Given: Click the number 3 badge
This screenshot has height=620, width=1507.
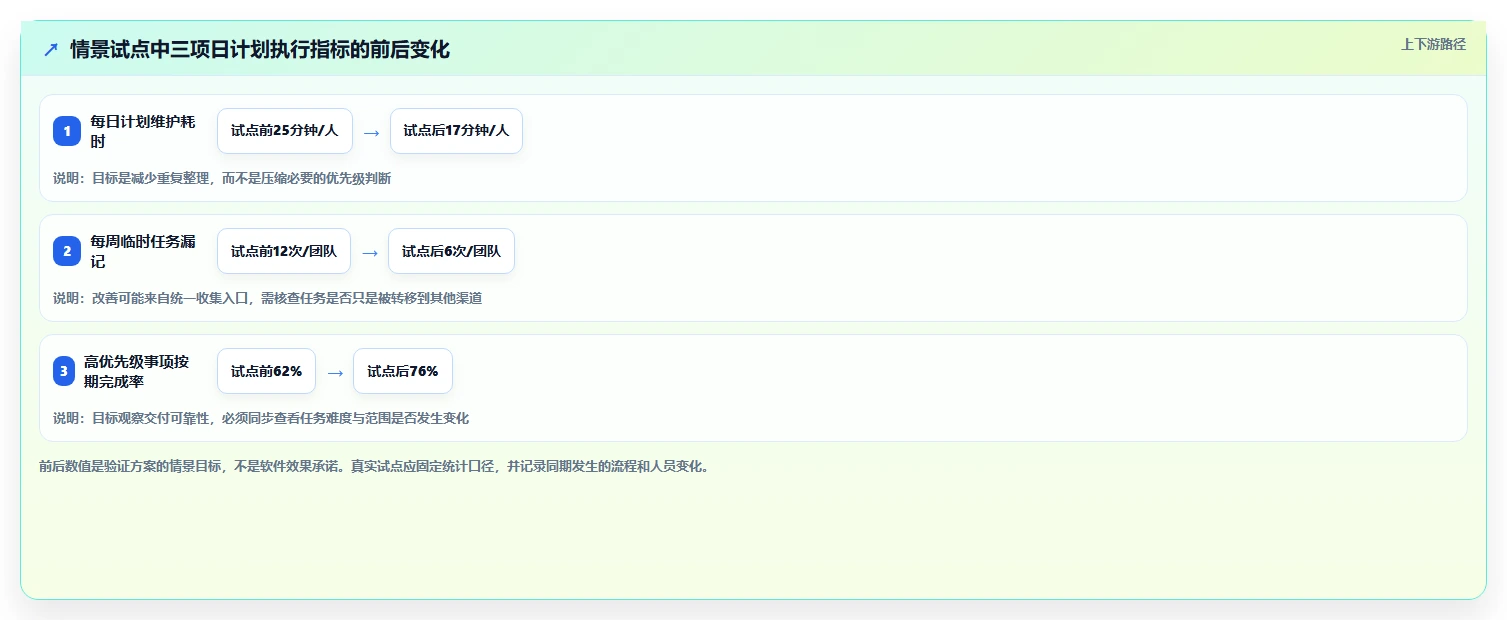Looking at the screenshot, I should point(64,371).
